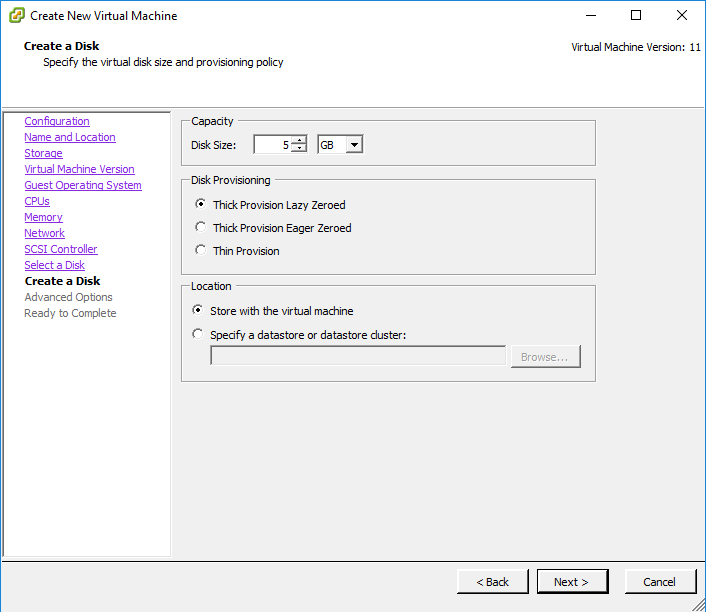Open the Memory step link
The height and width of the screenshot is (612, 706).
coord(43,217)
